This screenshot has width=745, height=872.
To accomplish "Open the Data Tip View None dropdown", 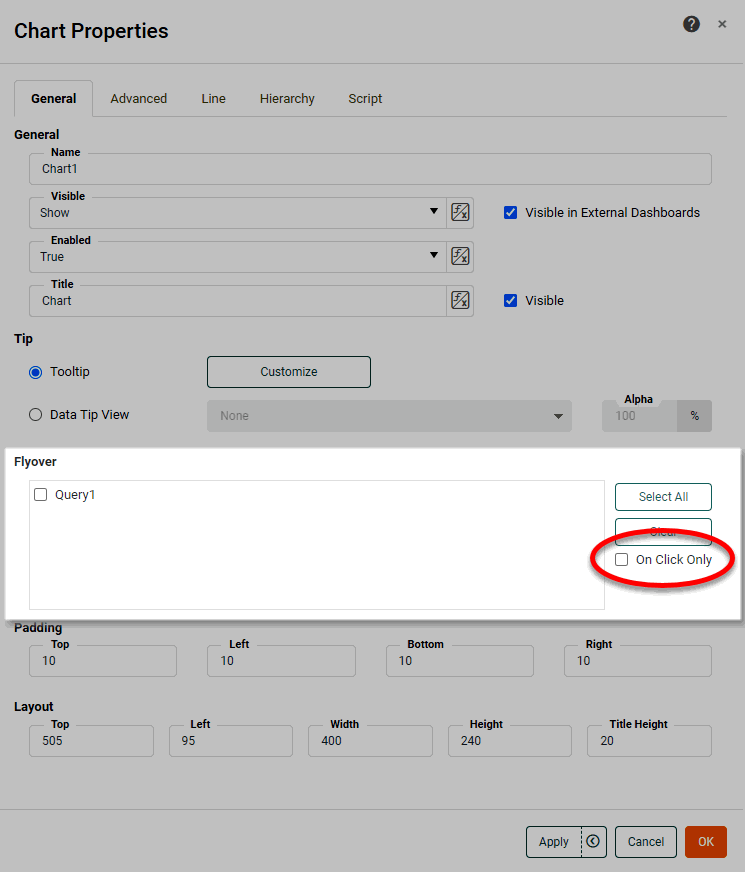I will click(x=389, y=416).
